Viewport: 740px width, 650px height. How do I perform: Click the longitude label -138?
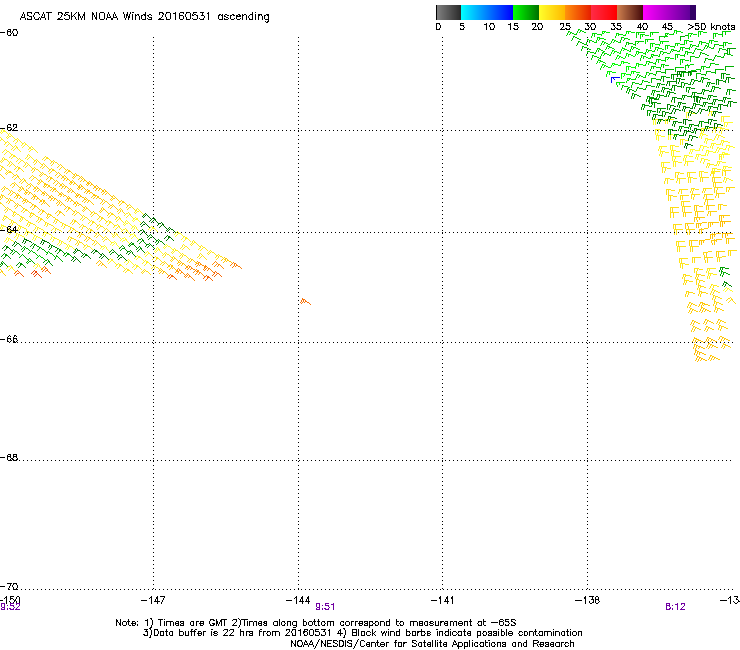(x=588, y=600)
